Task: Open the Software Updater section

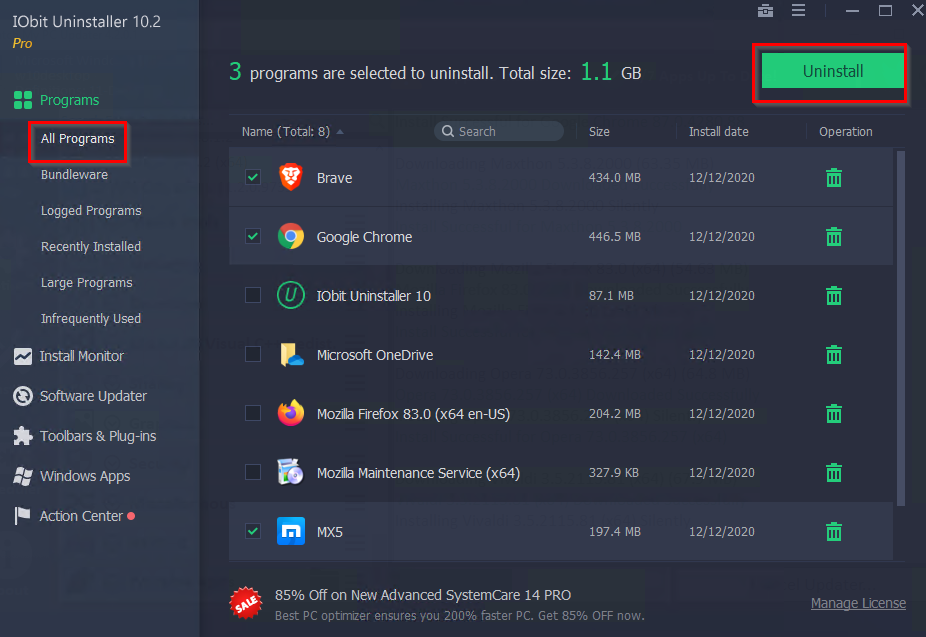Action: [93, 396]
